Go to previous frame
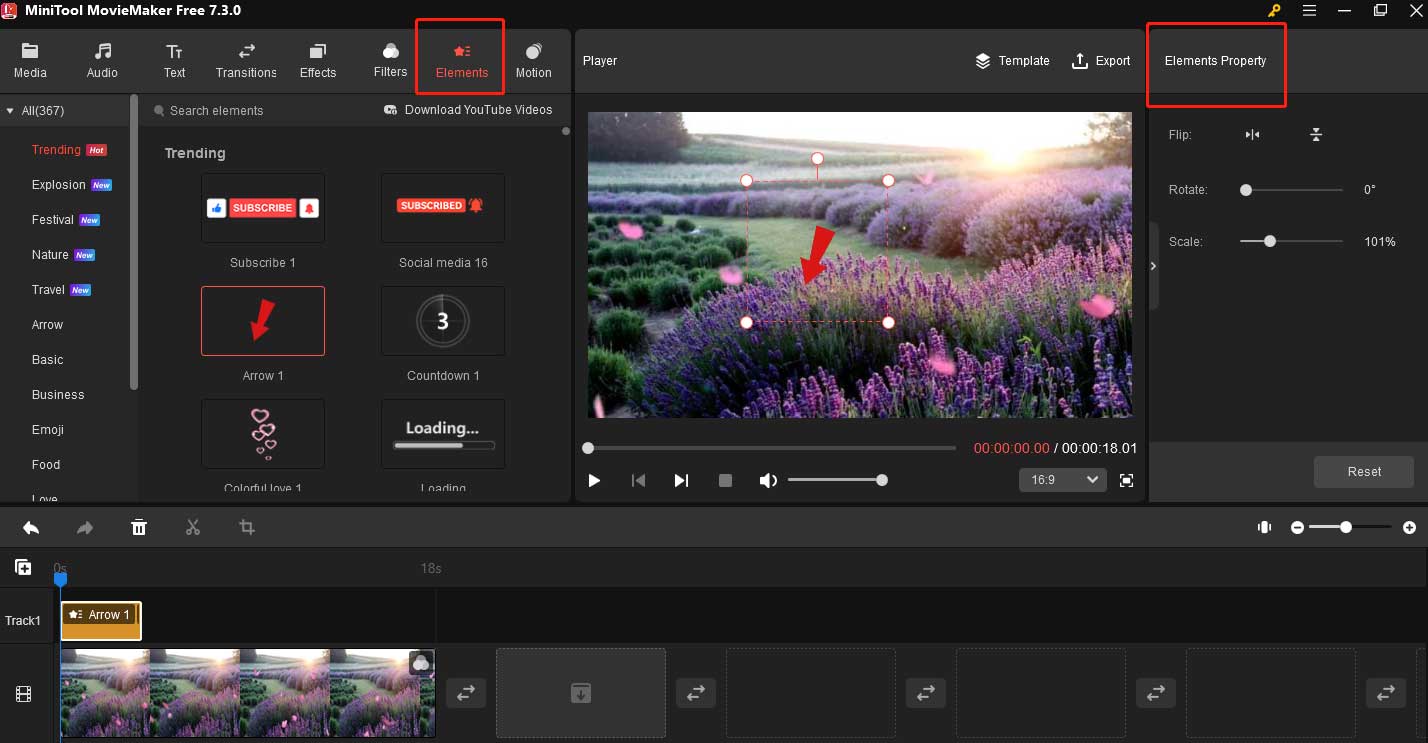The height and width of the screenshot is (743, 1428). coord(638,481)
